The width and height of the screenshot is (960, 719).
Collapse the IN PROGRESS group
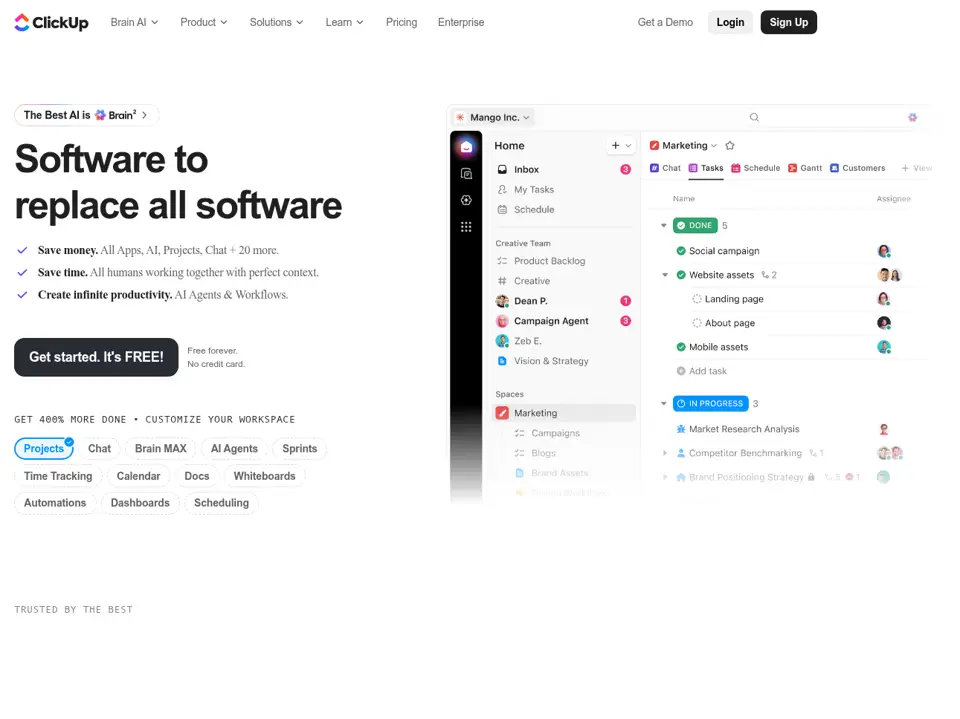(663, 404)
